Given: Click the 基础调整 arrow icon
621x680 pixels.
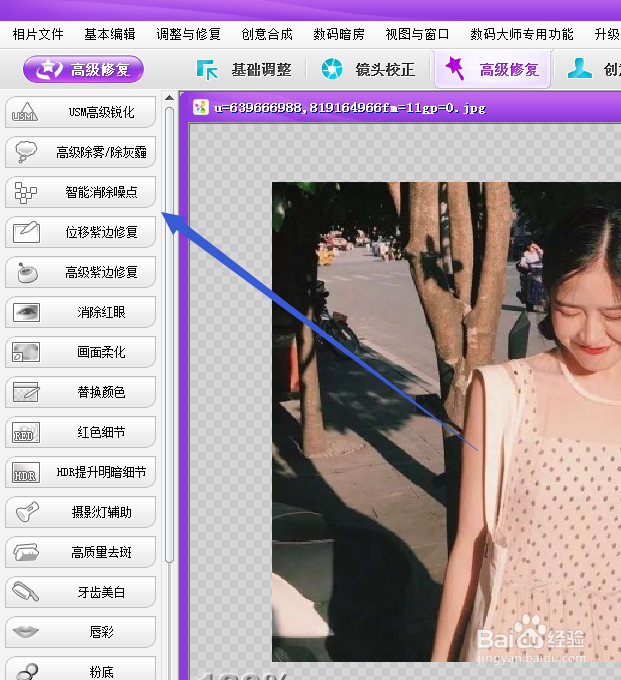Looking at the screenshot, I should (207, 69).
